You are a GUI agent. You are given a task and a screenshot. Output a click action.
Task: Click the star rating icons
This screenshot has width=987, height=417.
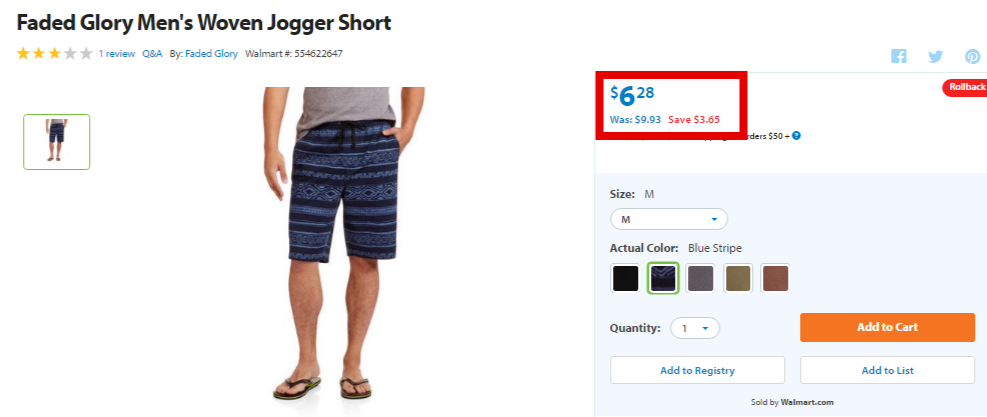[55, 54]
